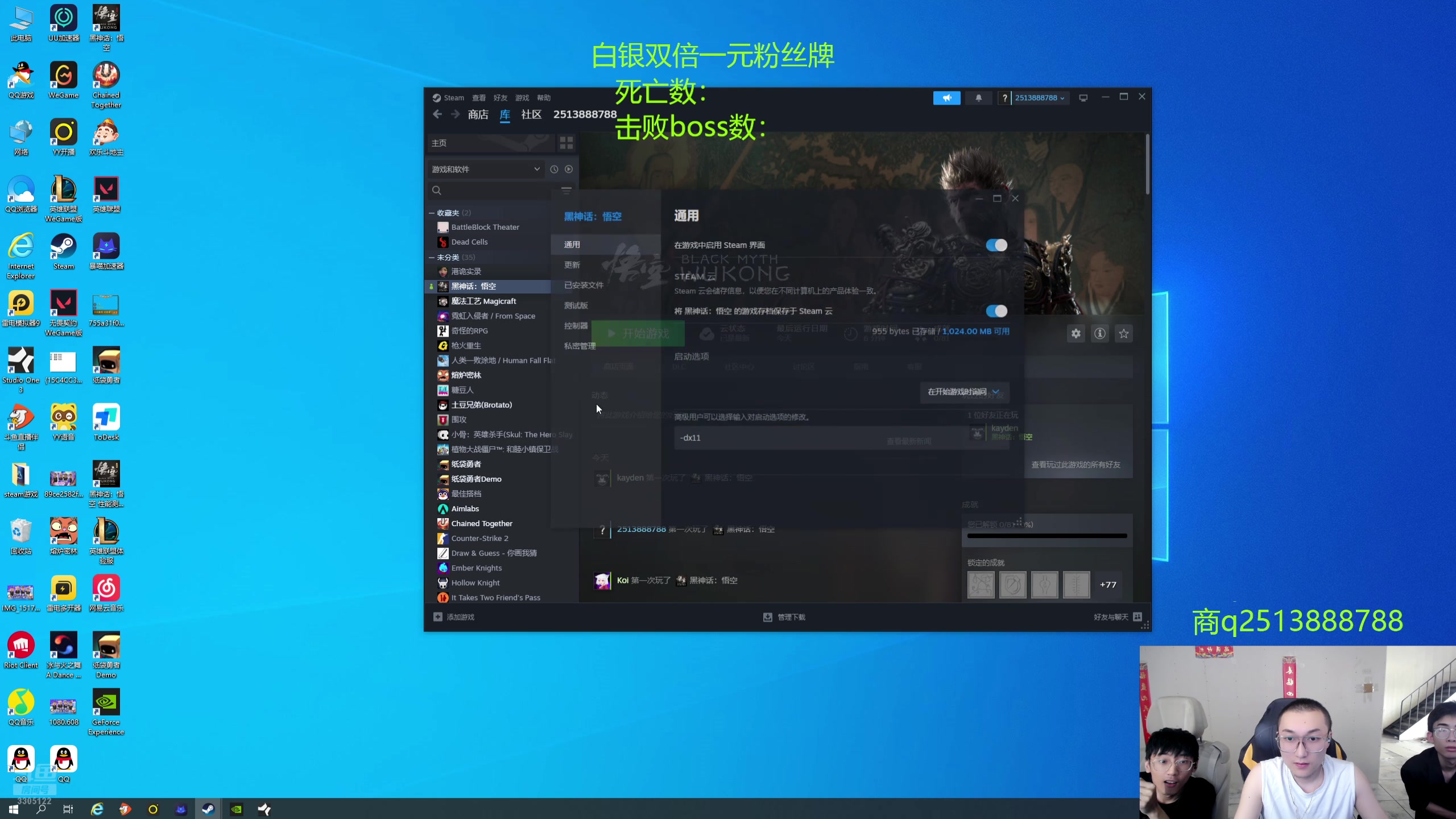1456x819 pixels.
Task: Open game settings gear icon
Action: coord(1076,334)
